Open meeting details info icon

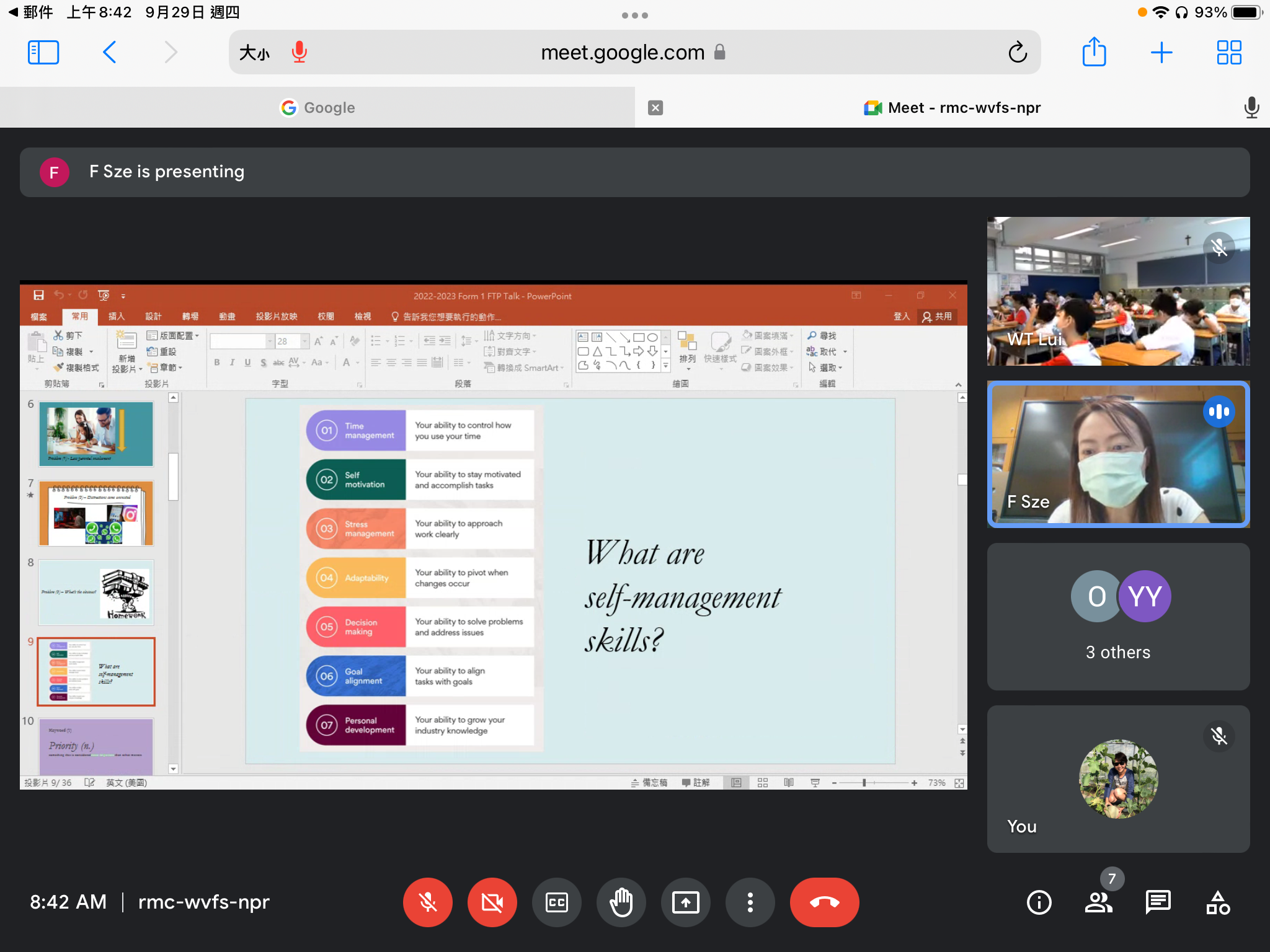(1039, 902)
